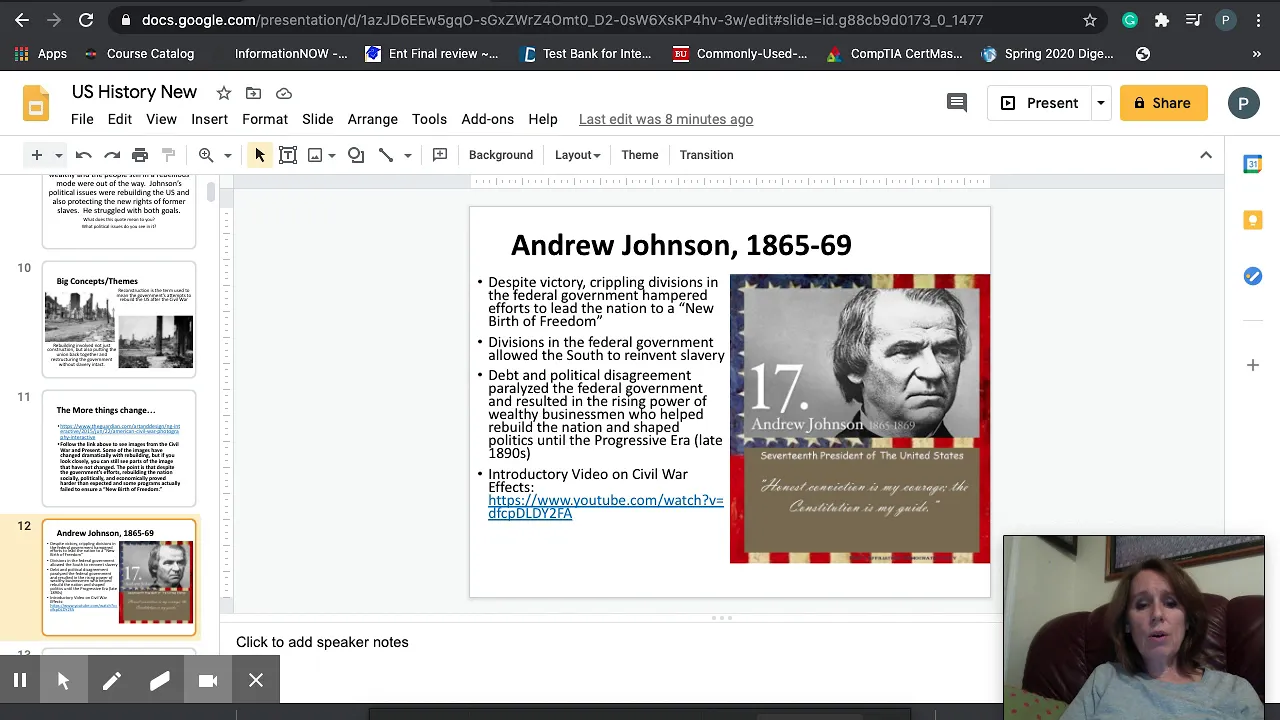Open the Arrange menu
The width and height of the screenshot is (1280, 720).
[373, 119]
